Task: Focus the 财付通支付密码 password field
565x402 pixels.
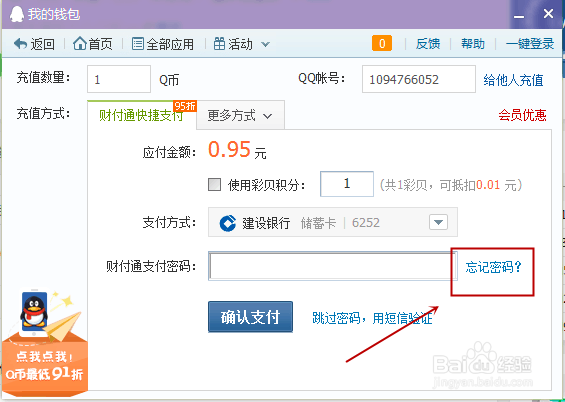Action: point(333,266)
